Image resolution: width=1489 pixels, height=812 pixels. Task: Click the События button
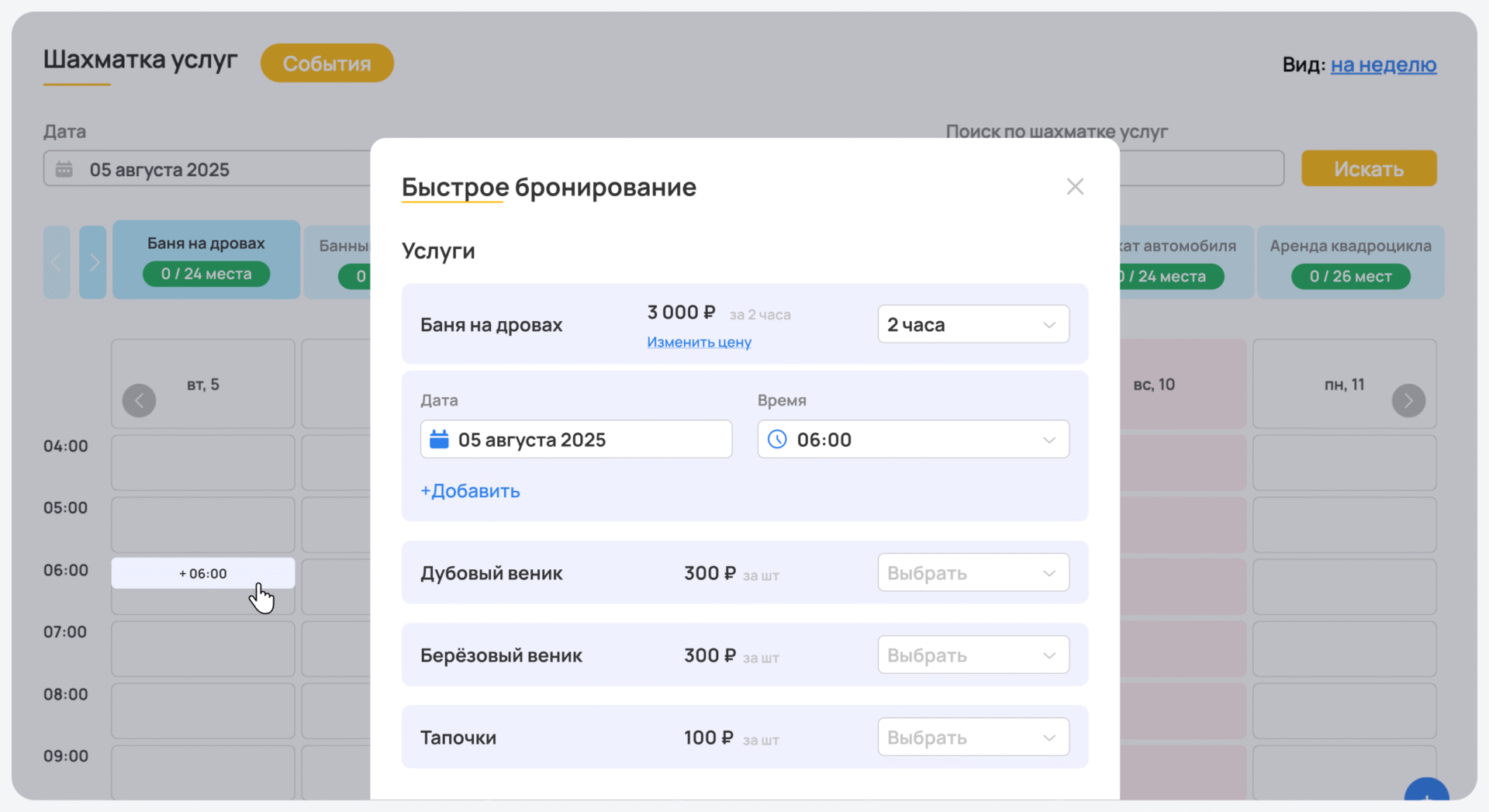[326, 64]
